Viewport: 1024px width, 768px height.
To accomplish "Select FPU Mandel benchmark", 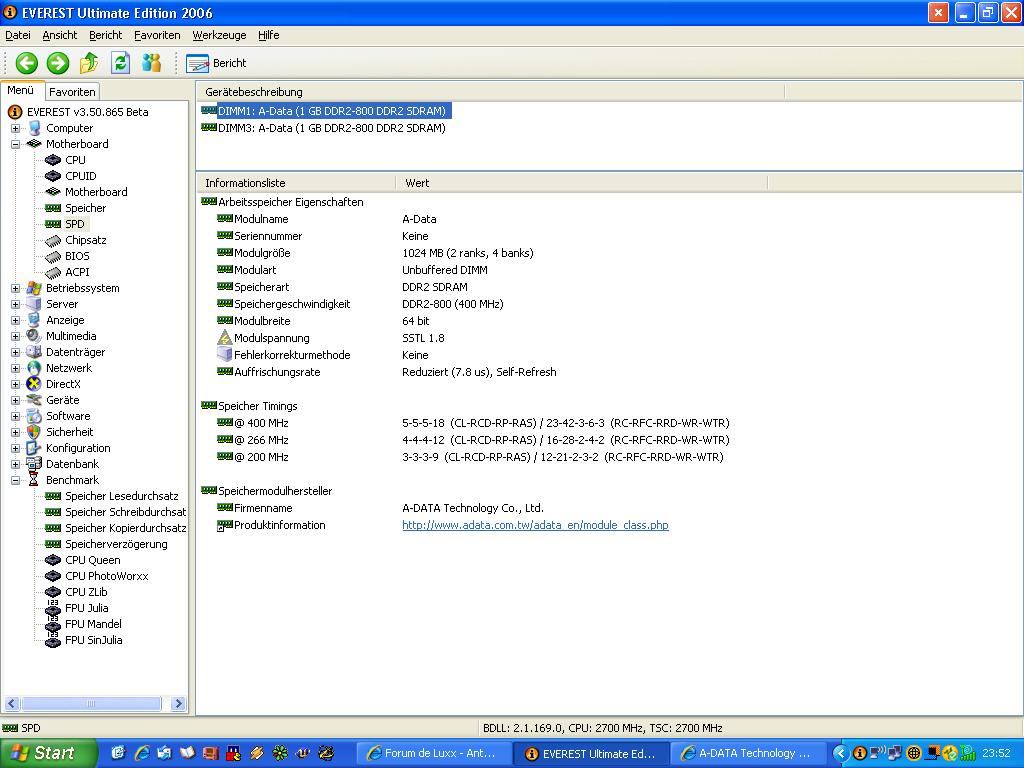I will (x=93, y=624).
